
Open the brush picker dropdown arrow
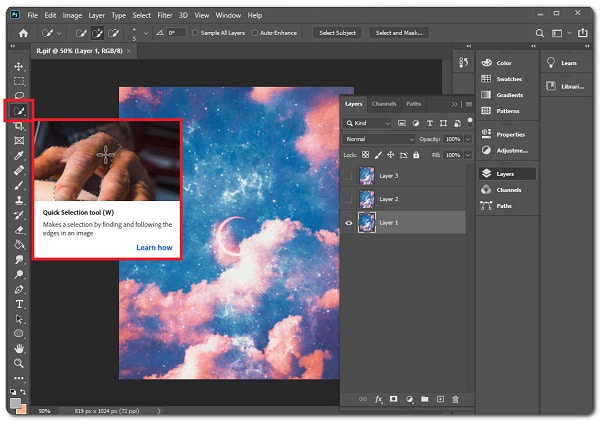pyautogui.click(x=146, y=33)
